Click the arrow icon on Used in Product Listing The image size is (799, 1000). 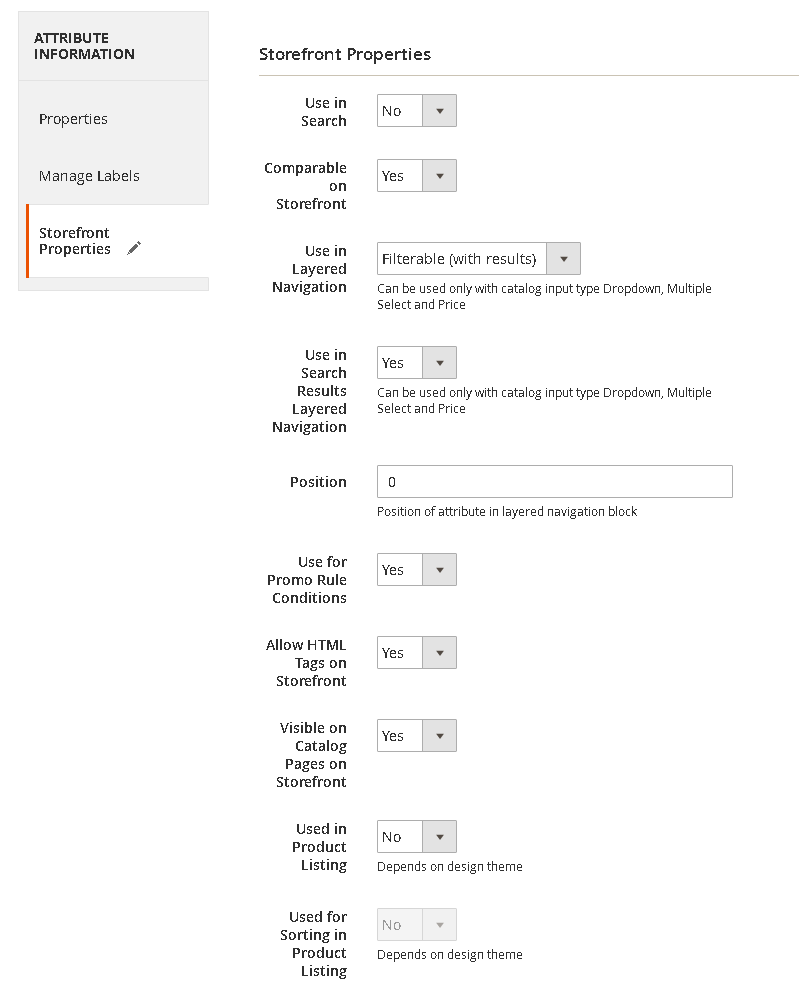click(x=442, y=836)
